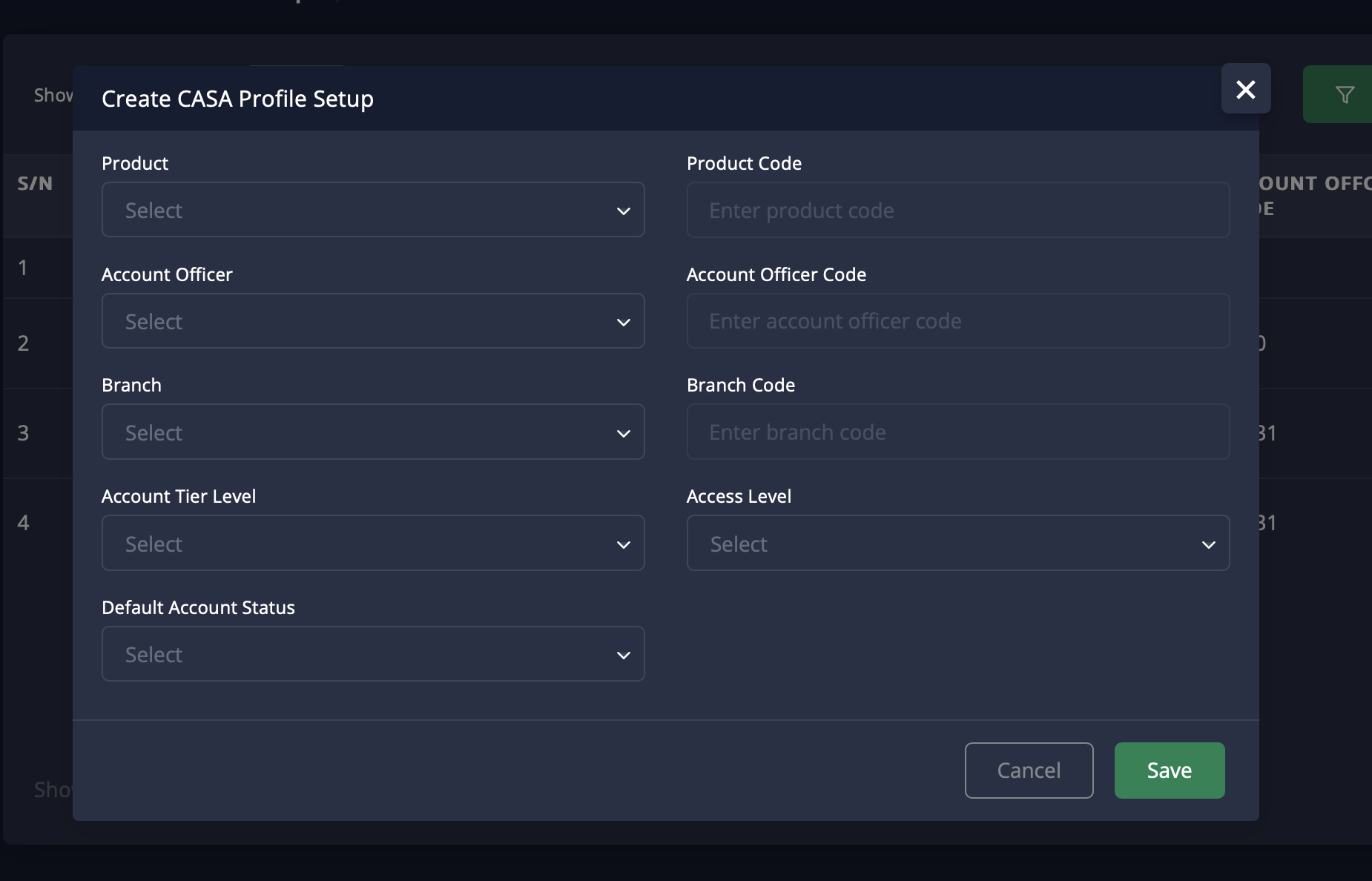Open the Access Level dropdown
The width and height of the screenshot is (1372, 881).
[x=957, y=544]
